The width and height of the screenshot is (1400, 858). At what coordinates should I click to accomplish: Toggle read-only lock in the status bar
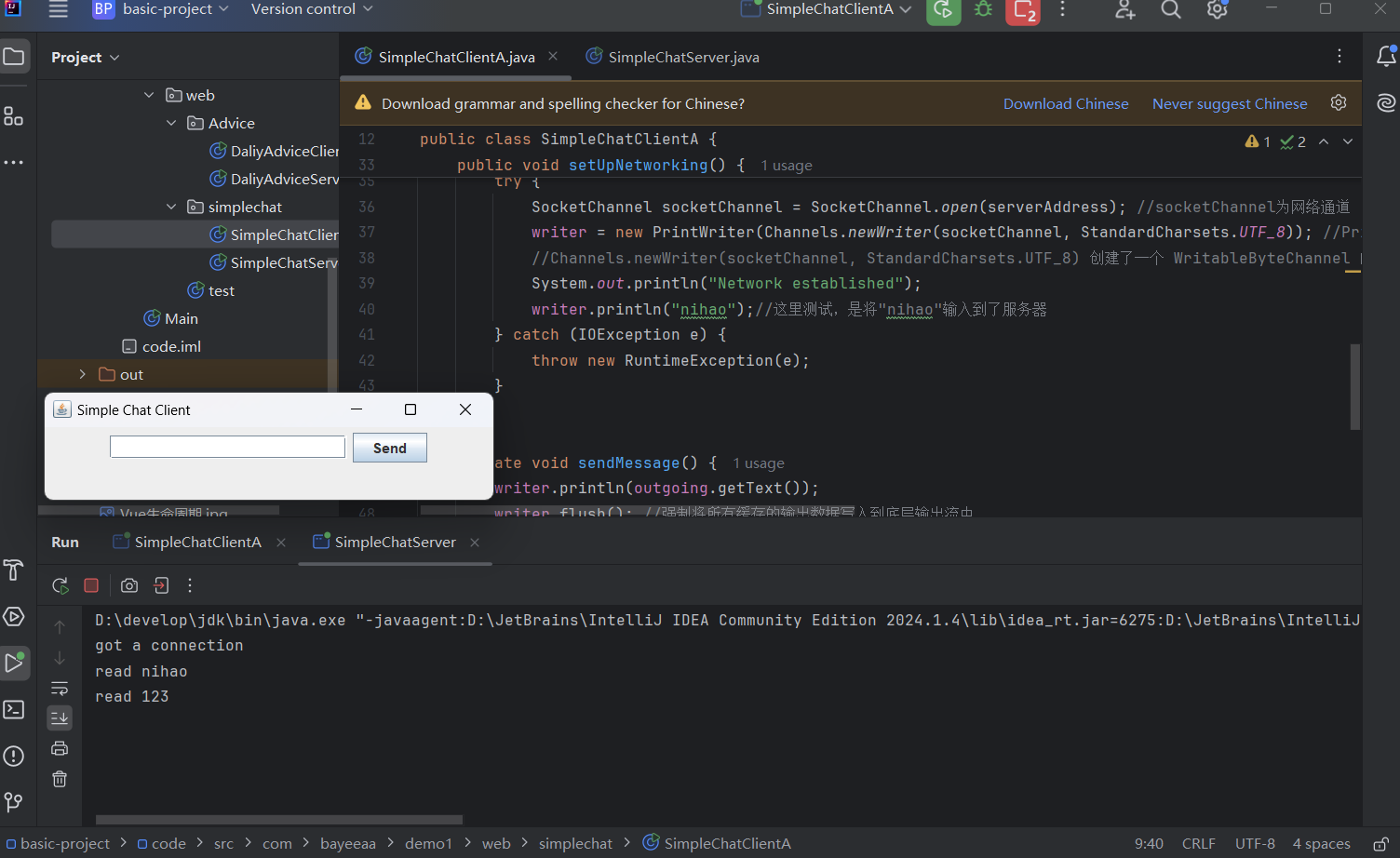1381,843
